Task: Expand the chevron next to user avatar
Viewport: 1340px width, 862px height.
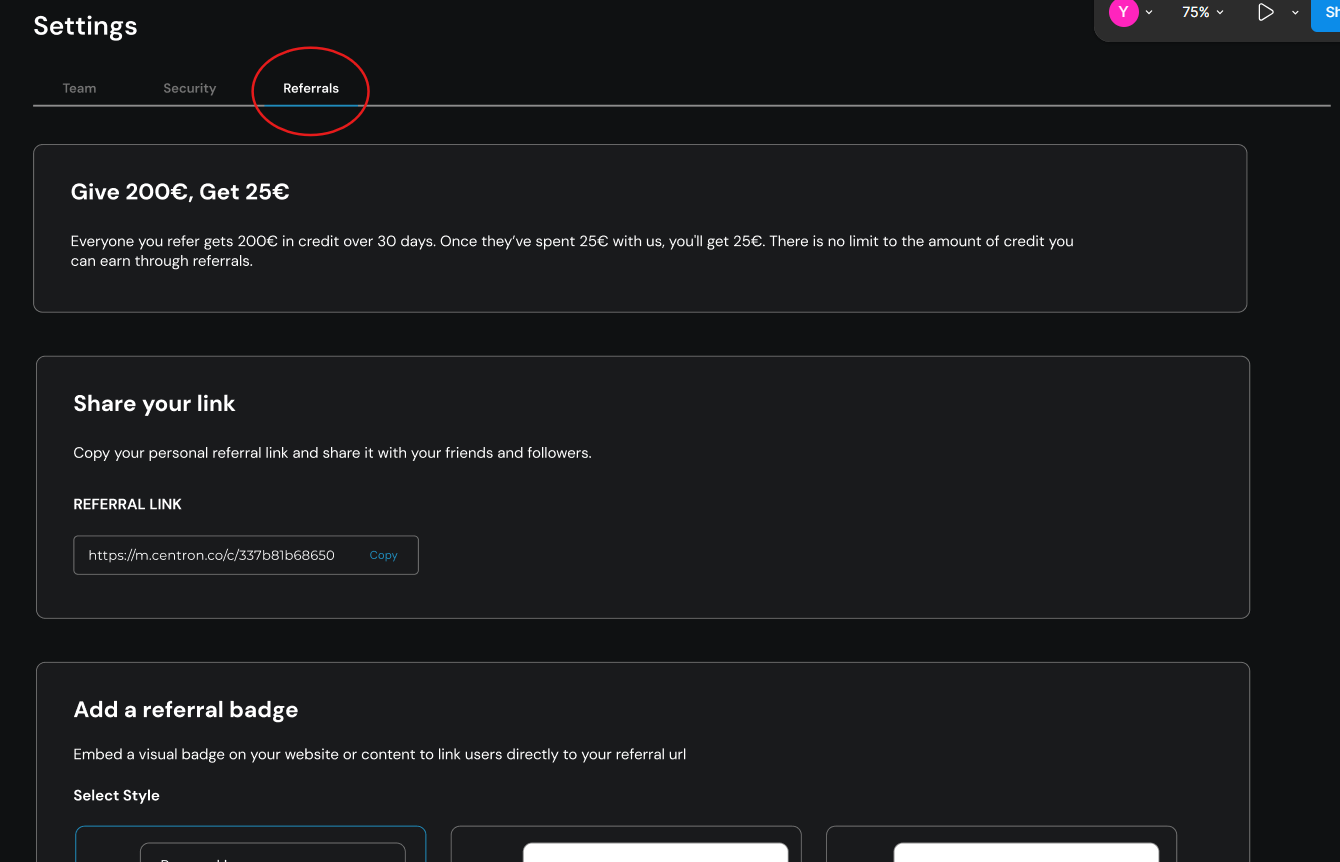Action: [1149, 12]
